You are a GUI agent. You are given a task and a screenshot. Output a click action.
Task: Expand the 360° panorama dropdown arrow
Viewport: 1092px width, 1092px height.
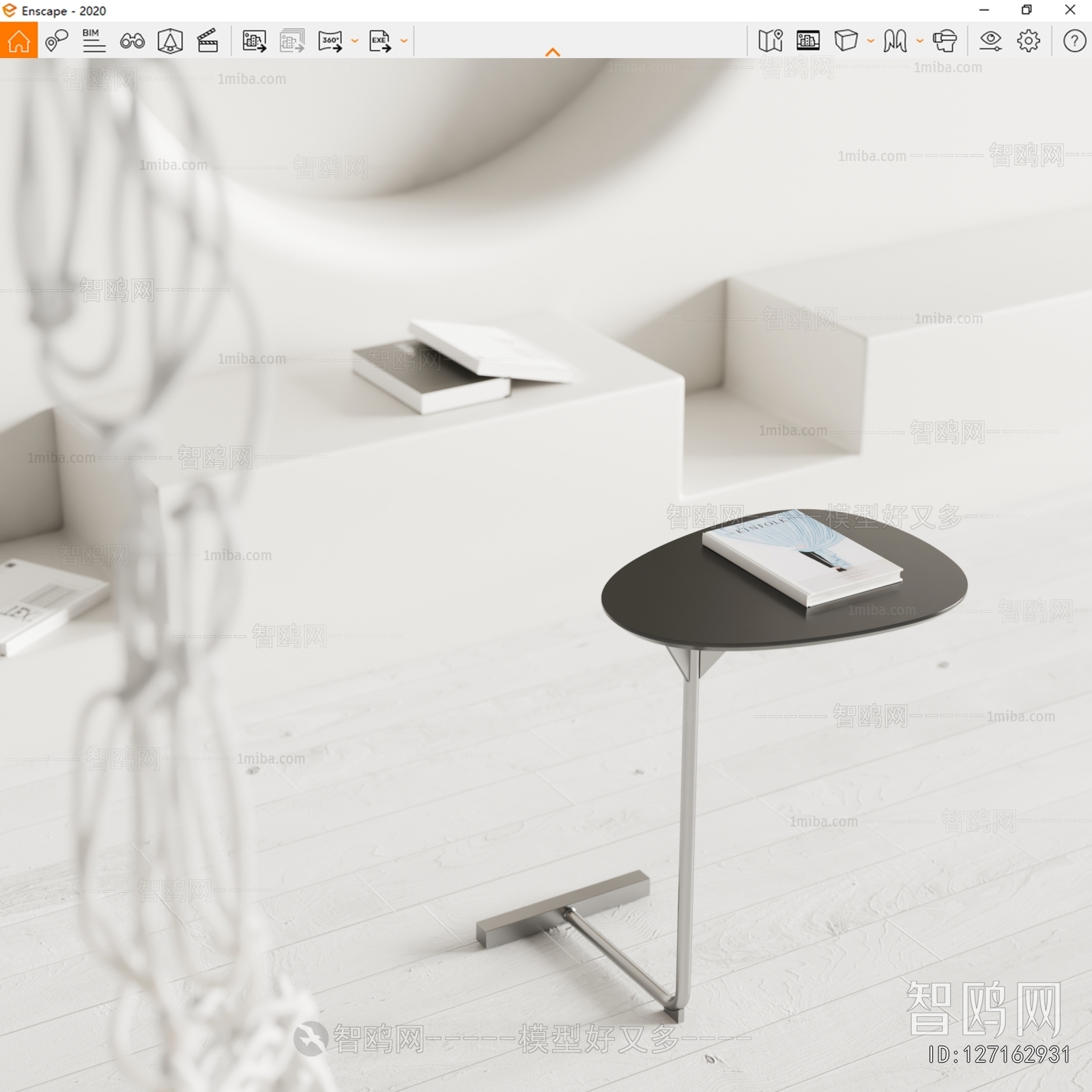point(354,41)
